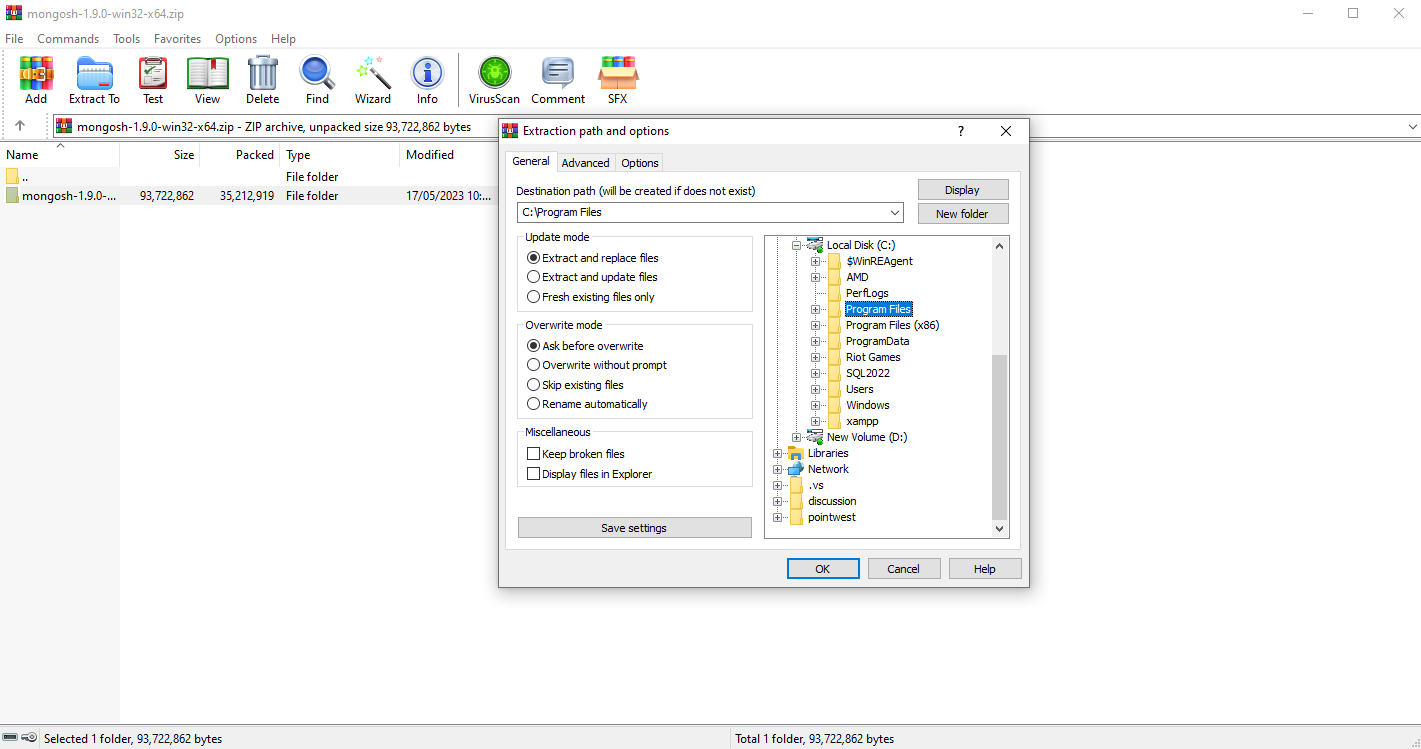
Task: Select Fresh existing files only option
Action: pyautogui.click(x=533, y=297)
